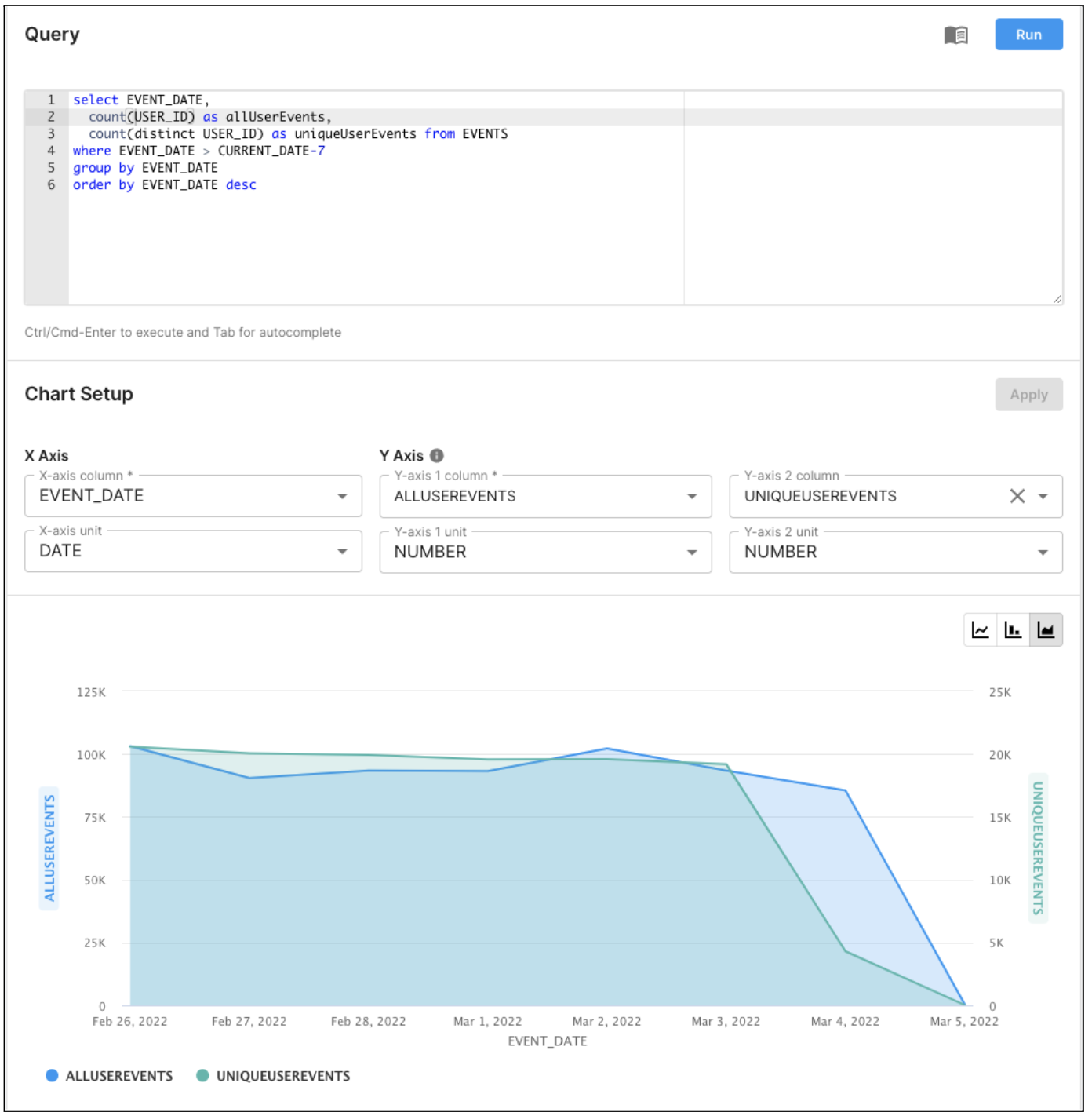Click the blue ALLUSEREVENTS legend color dot
Screen dimensions: 1092x1116
click(52, 1076)
